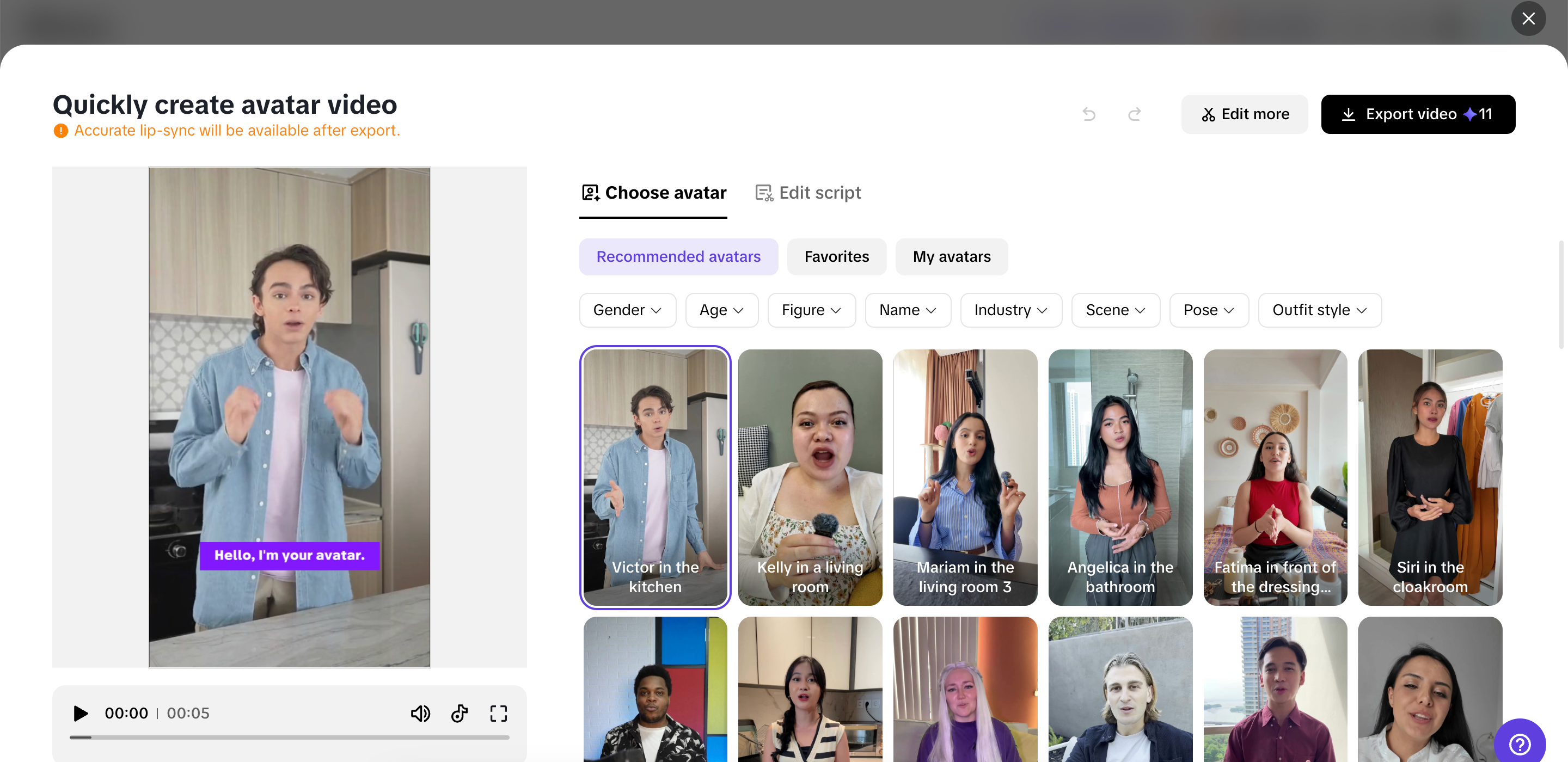Click the redo arrow icon

tap(1135, 114)
